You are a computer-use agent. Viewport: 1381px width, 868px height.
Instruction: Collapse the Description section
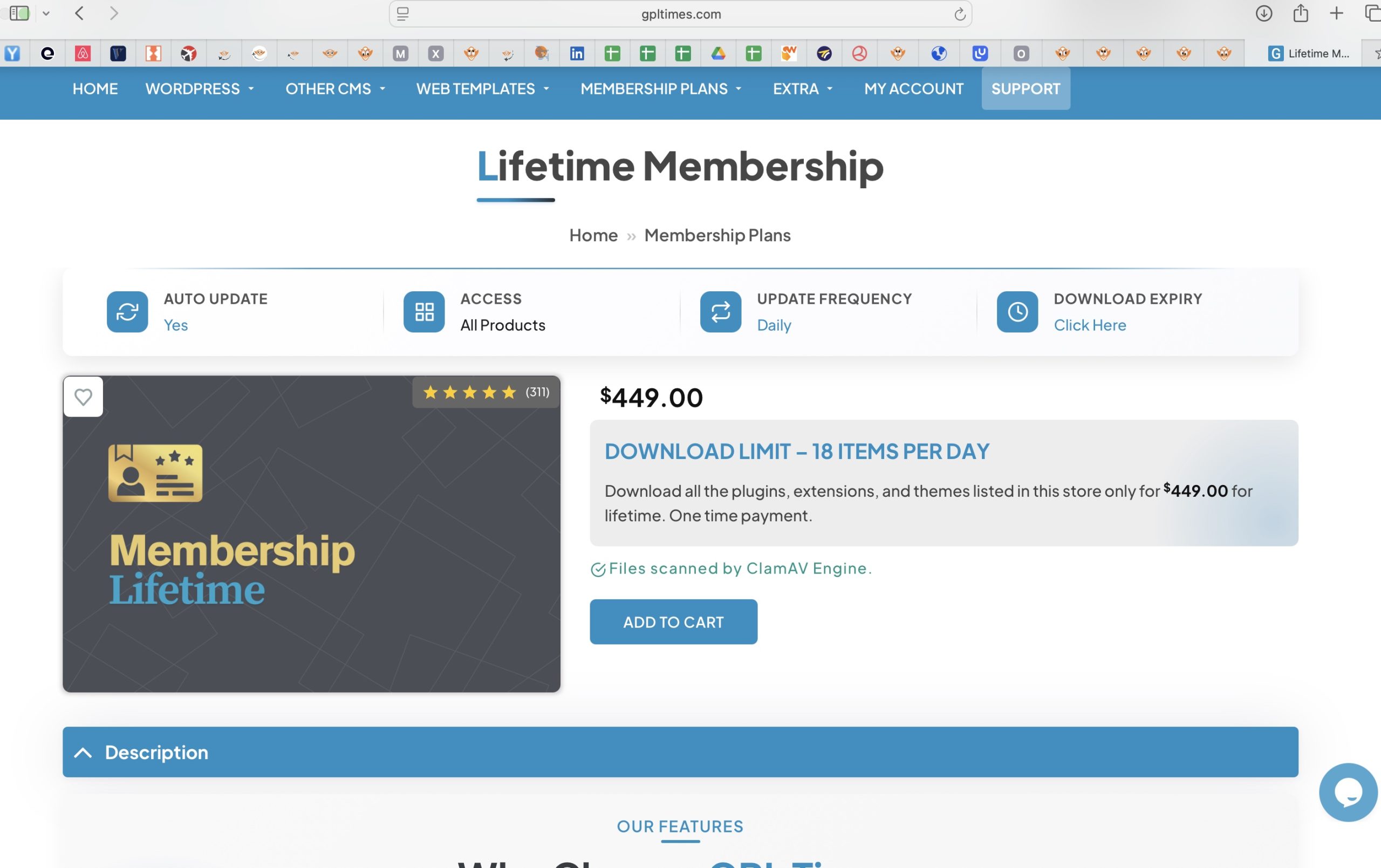[x=680, y=752]
